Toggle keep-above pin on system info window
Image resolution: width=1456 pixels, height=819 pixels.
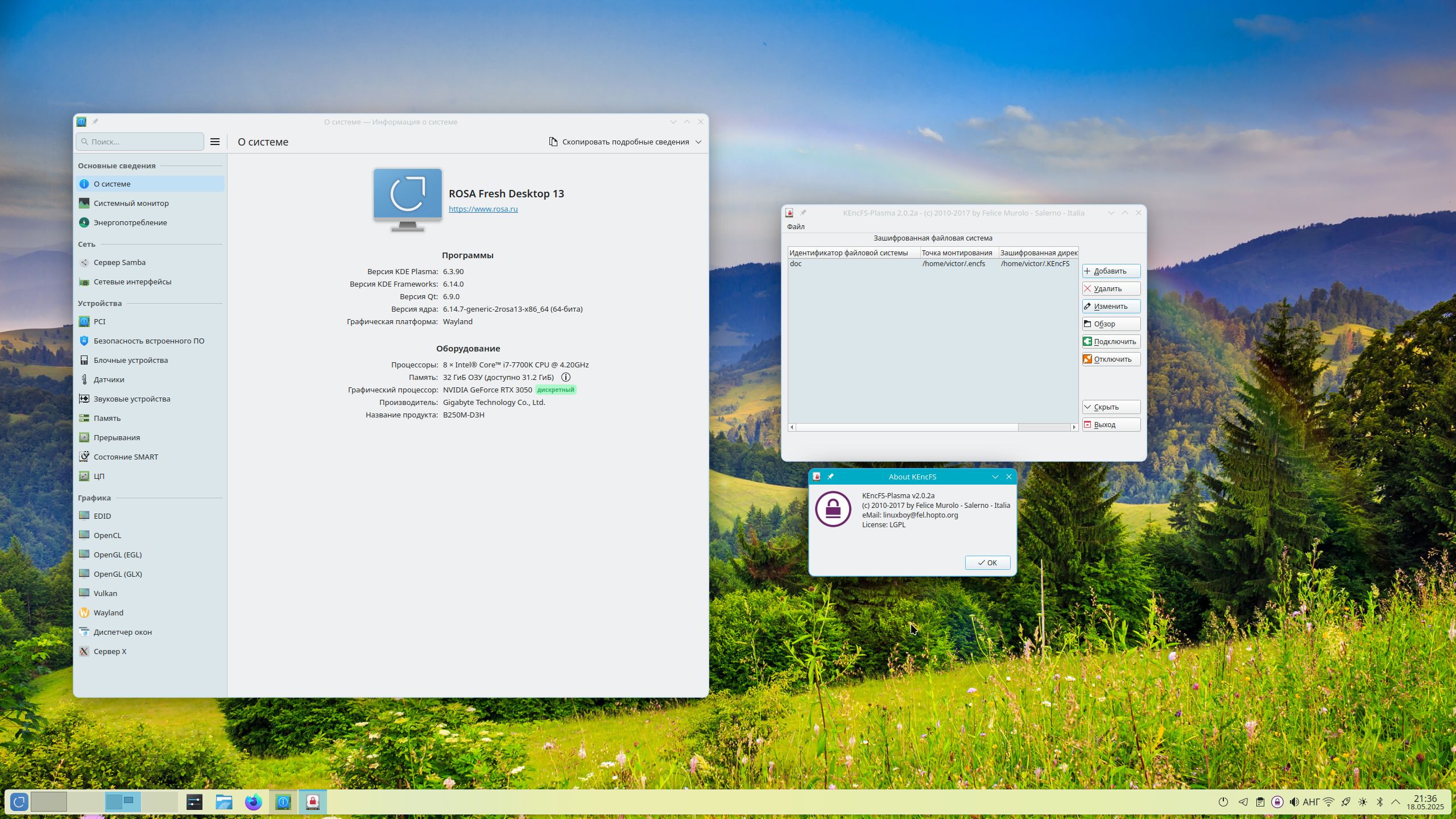tap(95, 122)
